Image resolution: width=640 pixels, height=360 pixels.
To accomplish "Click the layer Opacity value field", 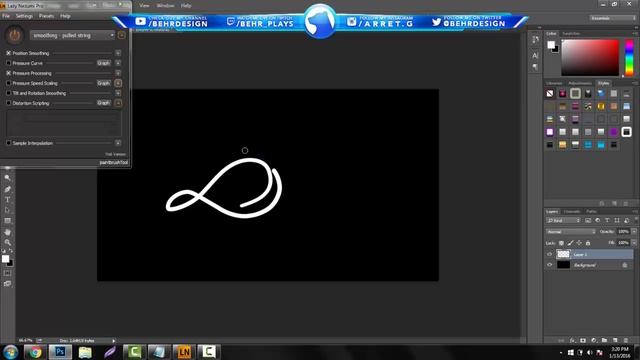I will (623, 232).
